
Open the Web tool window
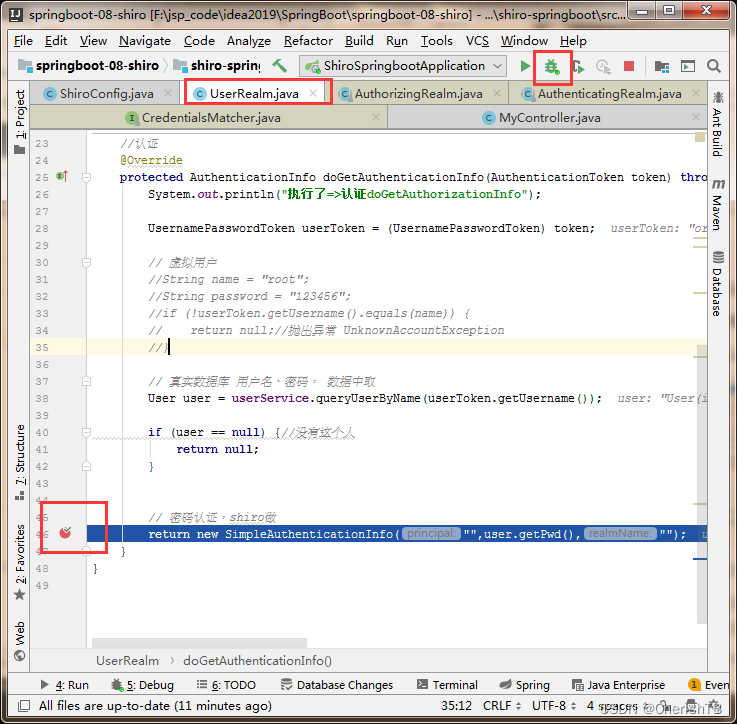click(x=19, y=641)
